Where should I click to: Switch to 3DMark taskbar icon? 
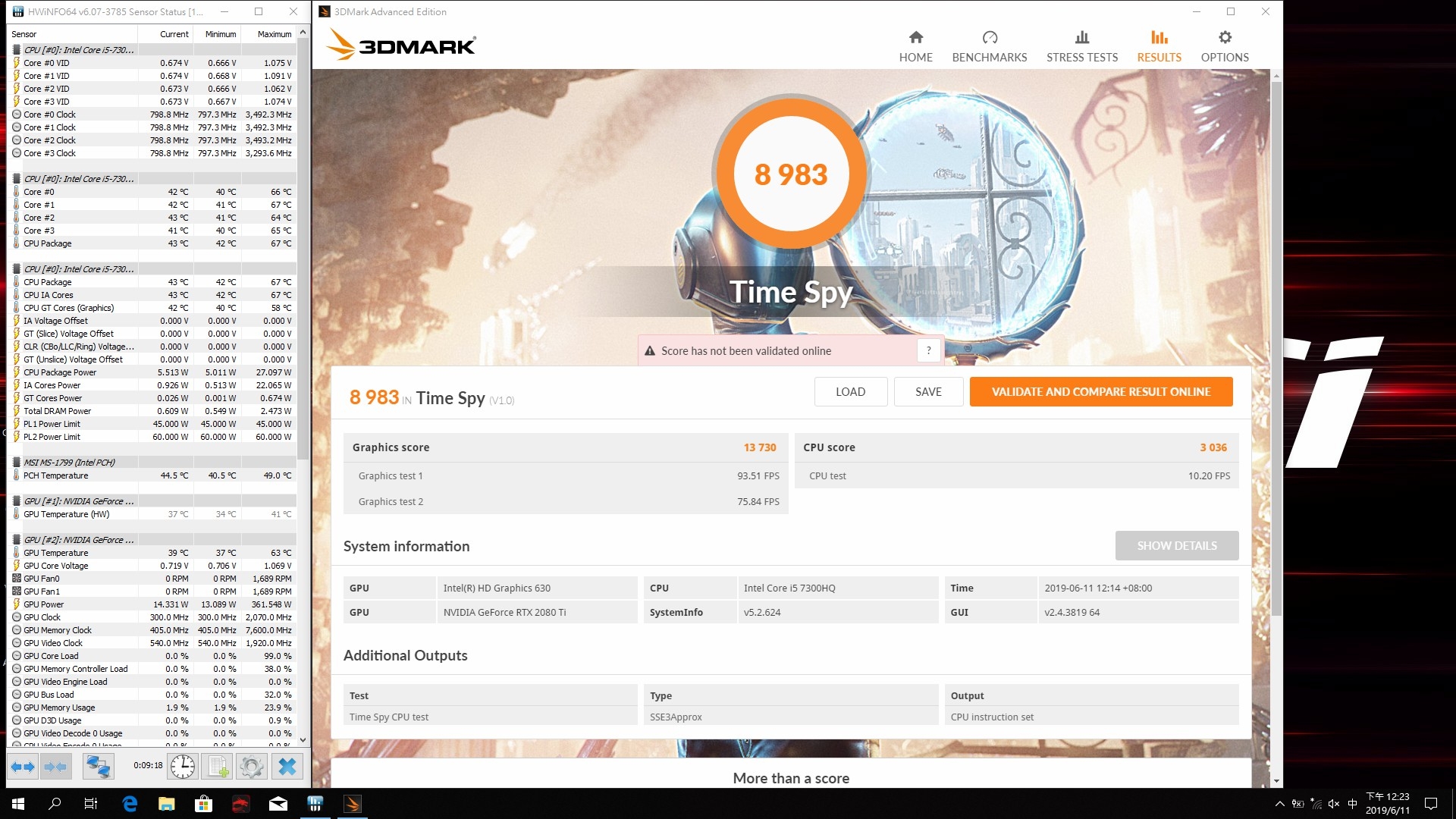(x=353, y=804)
